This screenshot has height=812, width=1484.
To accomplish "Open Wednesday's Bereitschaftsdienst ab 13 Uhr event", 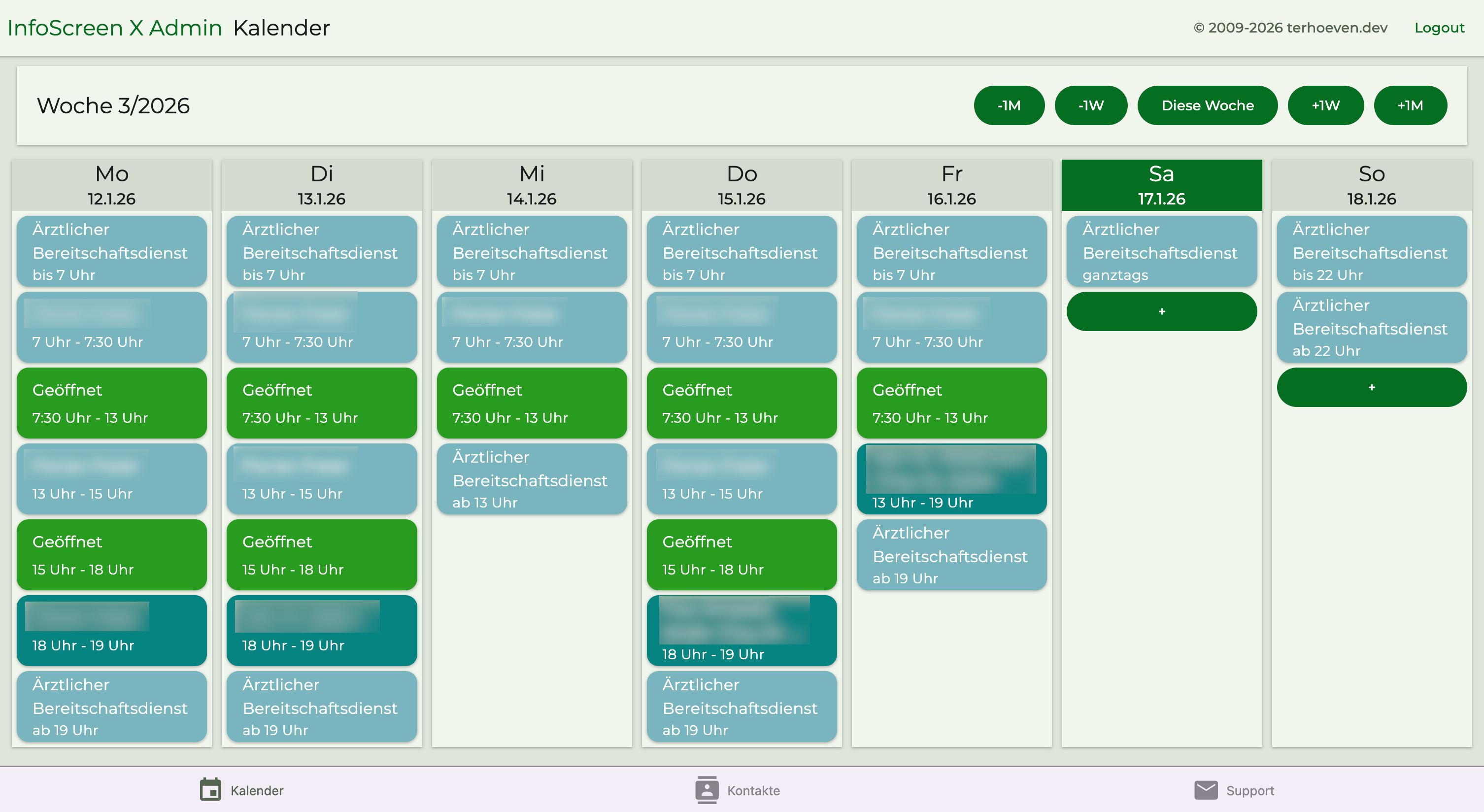I will [x=531, y=479].
